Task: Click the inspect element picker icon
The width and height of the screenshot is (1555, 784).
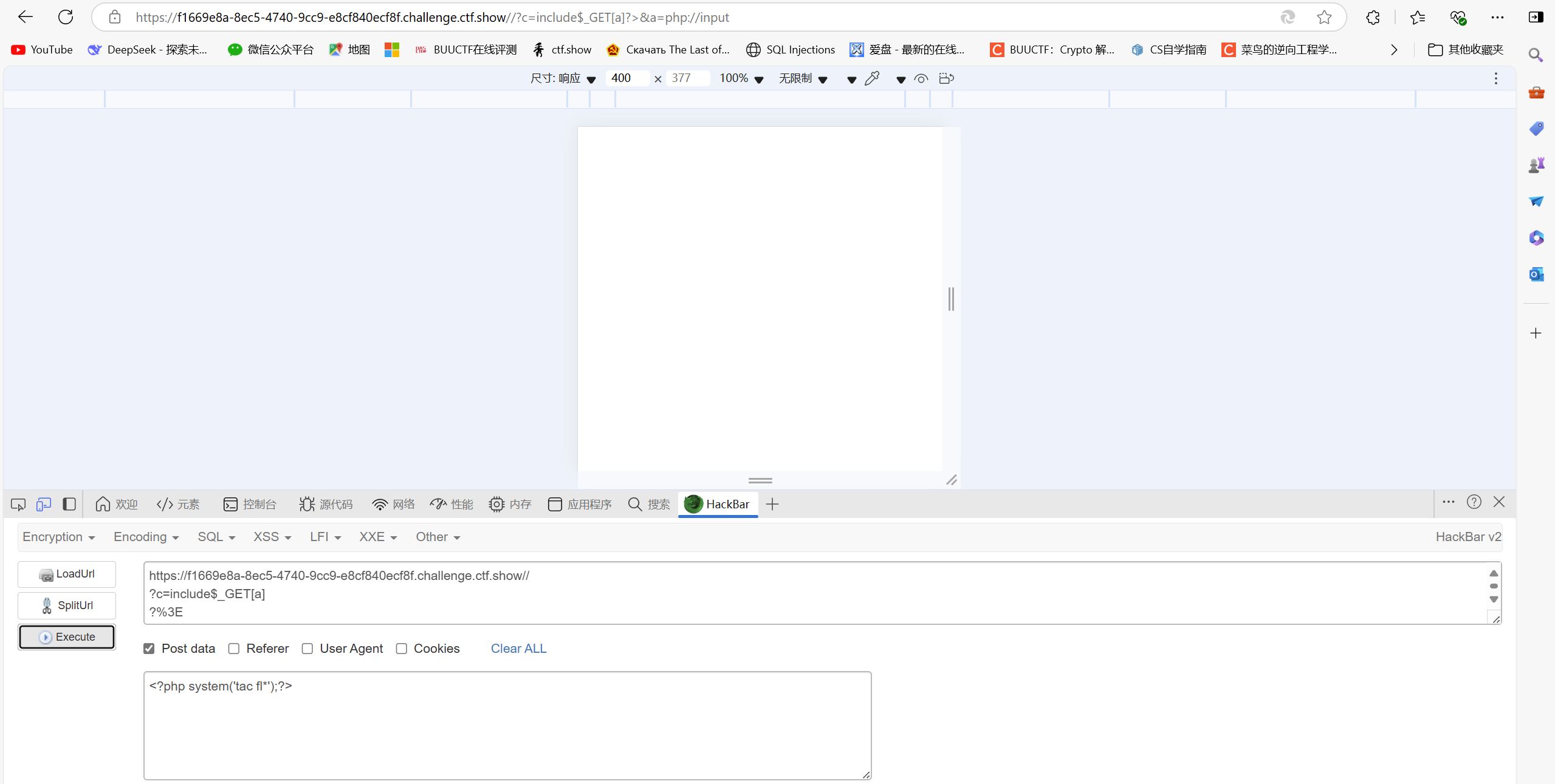Action: 18,504
